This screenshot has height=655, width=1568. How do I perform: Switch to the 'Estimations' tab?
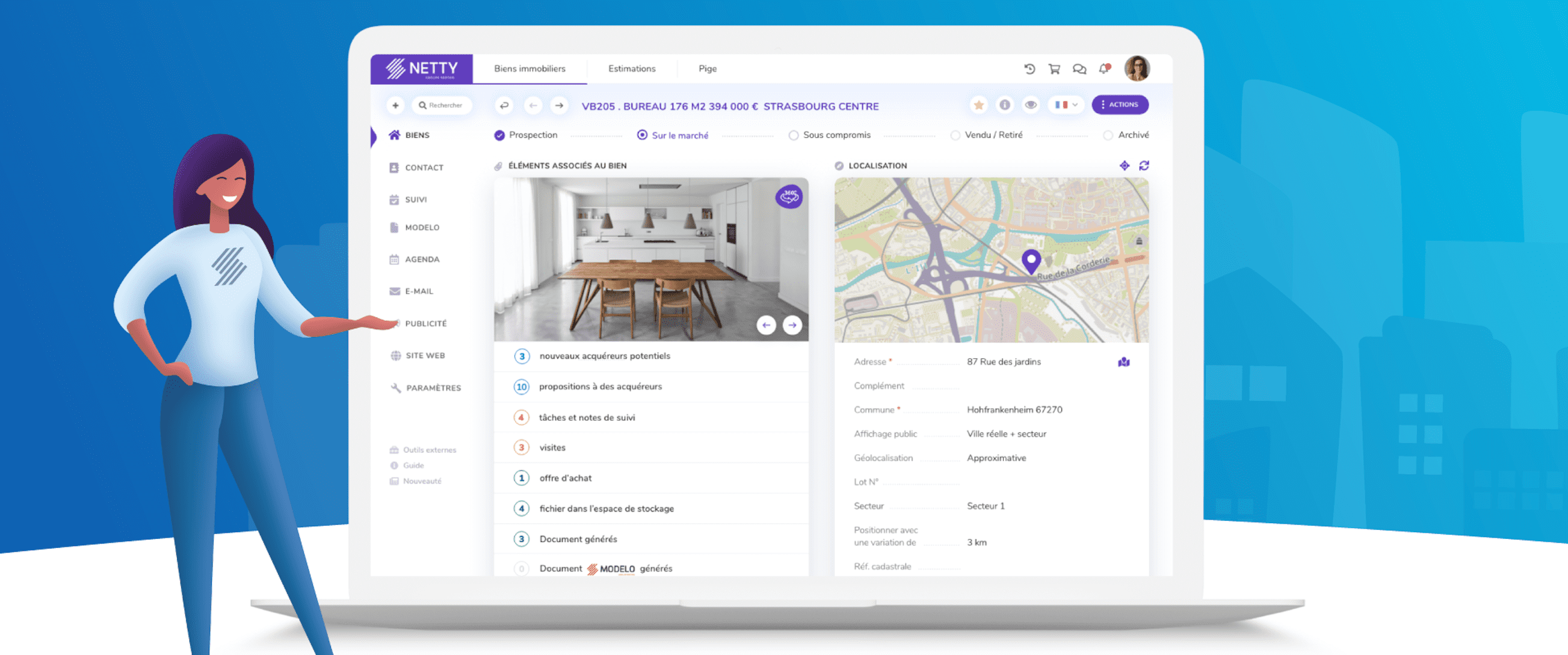(x=631, y=68)
